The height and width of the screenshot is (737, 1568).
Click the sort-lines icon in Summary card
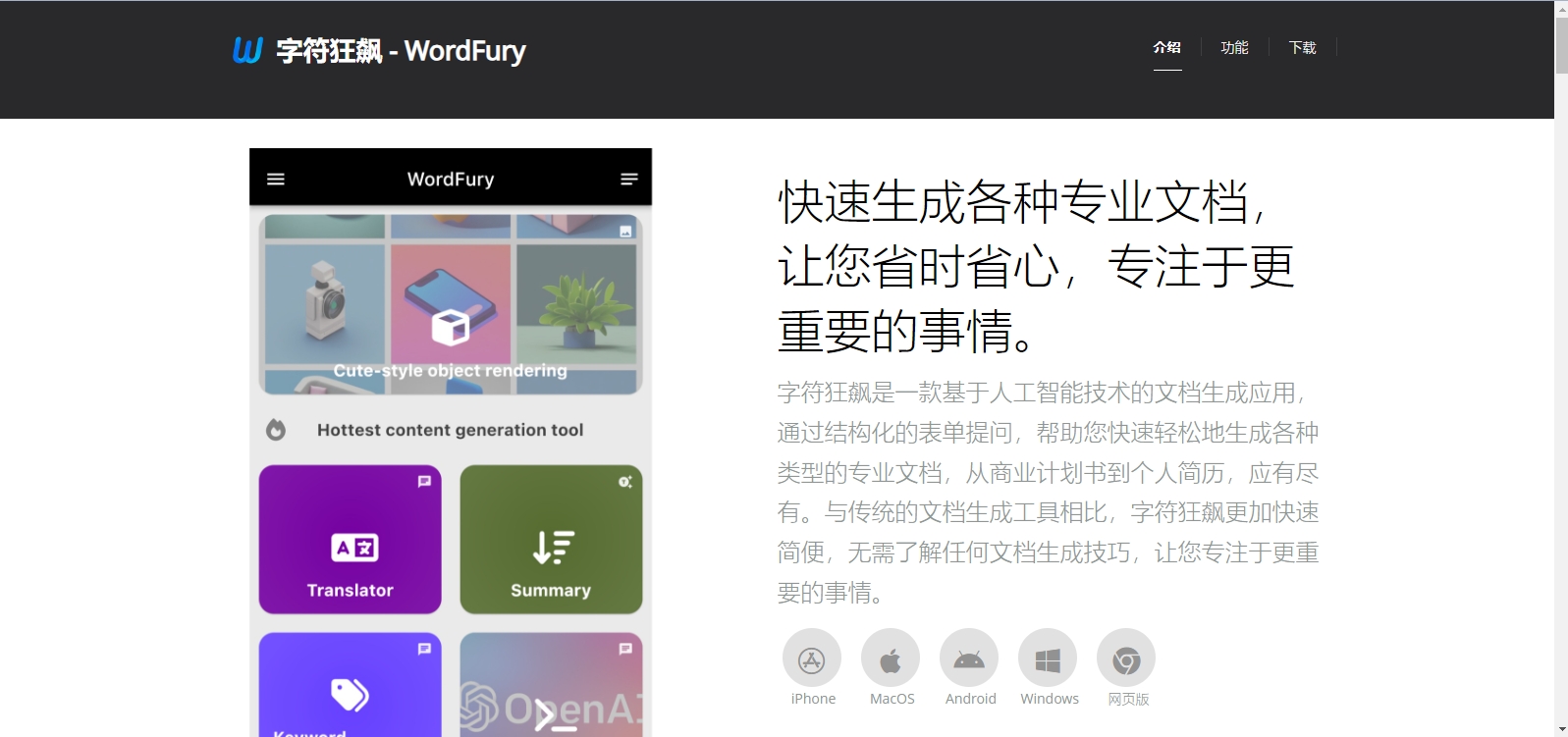click(553, 547)
